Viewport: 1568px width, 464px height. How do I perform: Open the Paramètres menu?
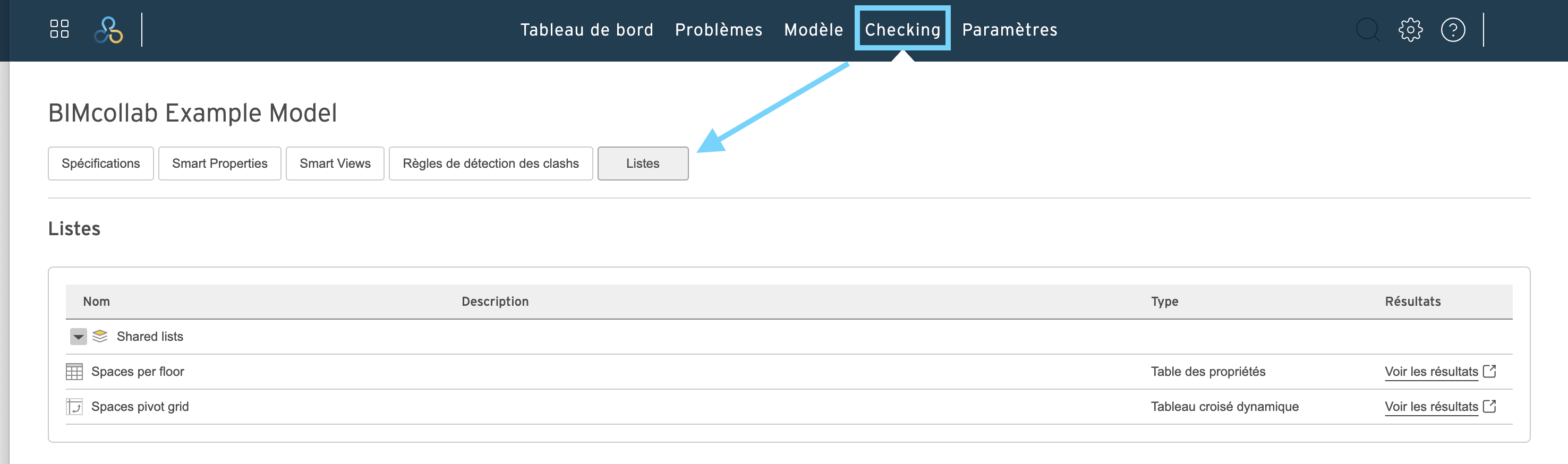pyautogui.click(x=1010, y=30)
